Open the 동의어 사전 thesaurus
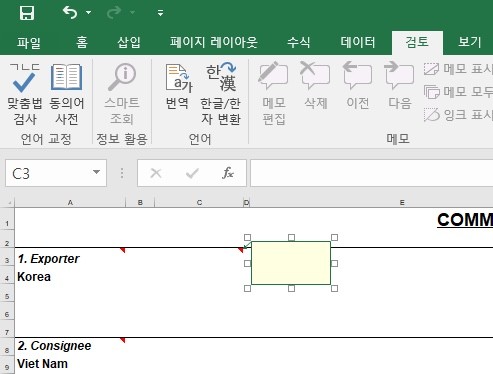The height and width of the screenshot is (374, 493). 67,94
